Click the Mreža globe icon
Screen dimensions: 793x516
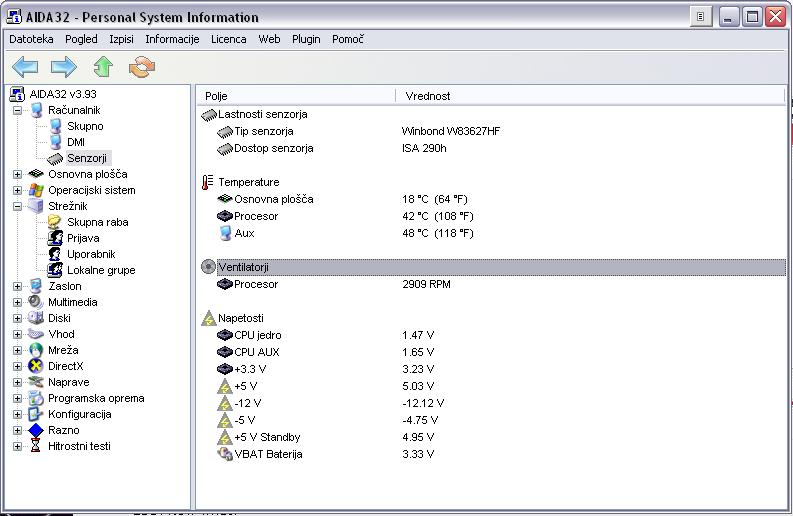36,350
